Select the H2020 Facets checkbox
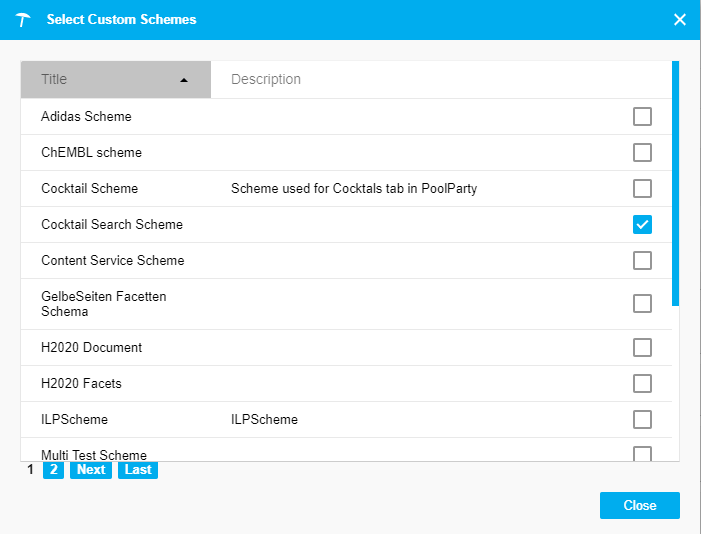 pyautogui.click(x=642, y=384)
